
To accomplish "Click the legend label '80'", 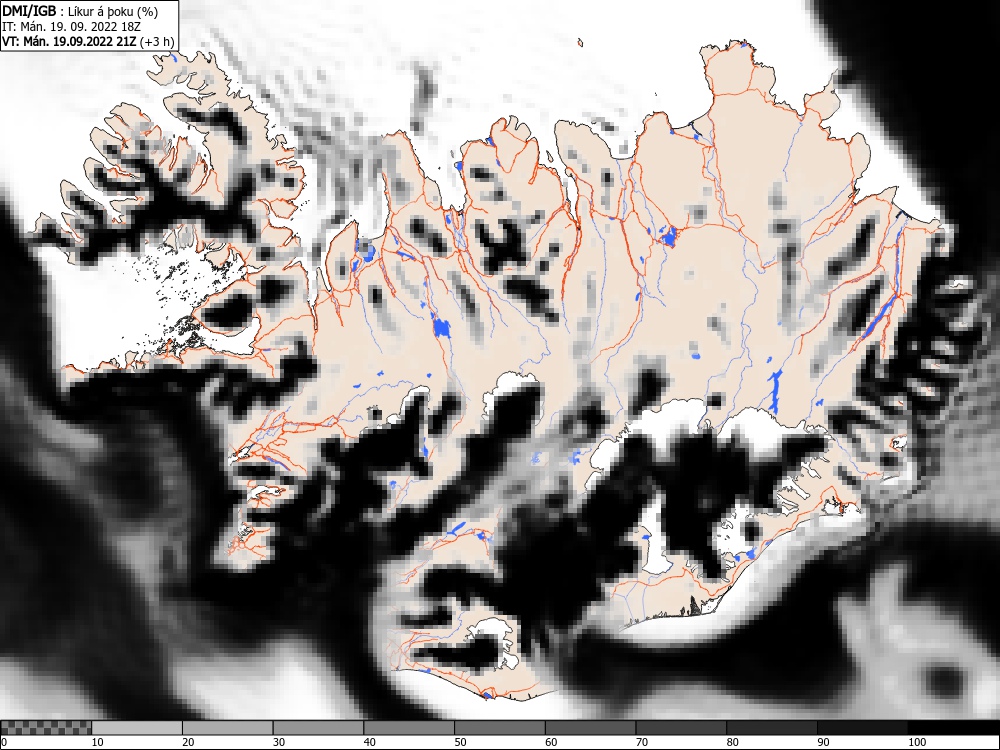I will coord(732,742).
